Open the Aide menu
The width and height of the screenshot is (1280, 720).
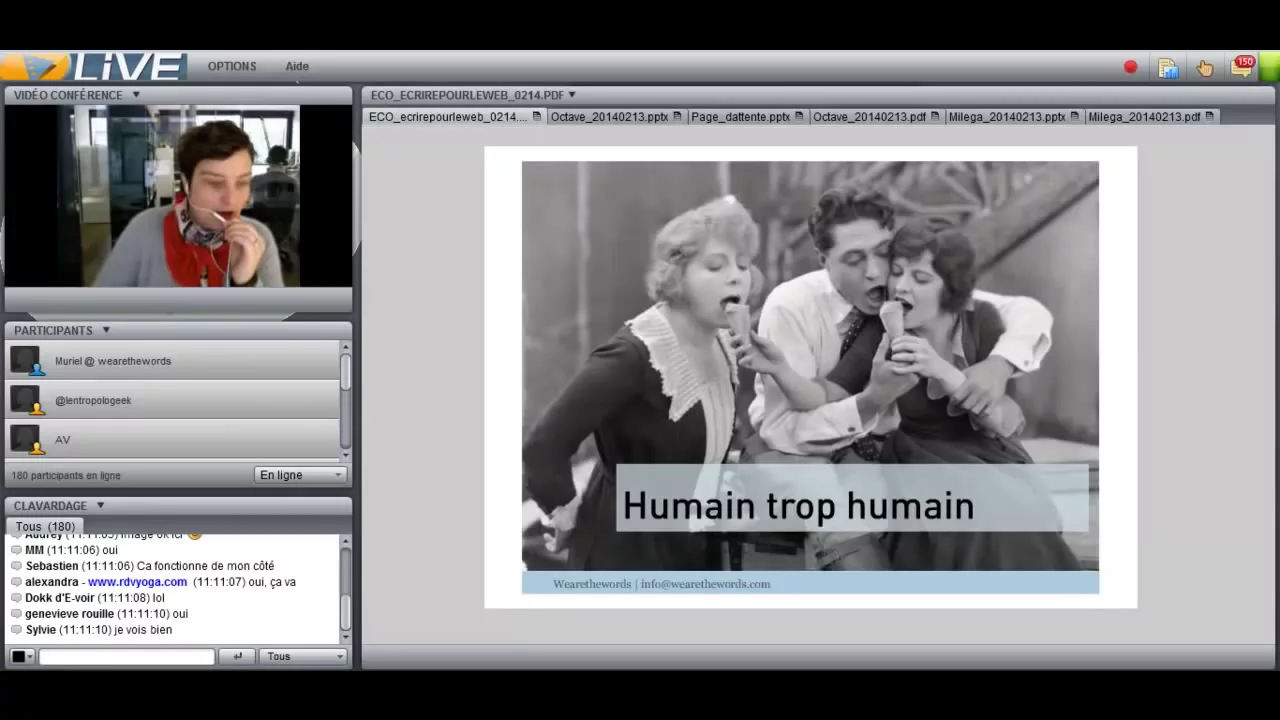pyautogui.click(x=297, y=66)
